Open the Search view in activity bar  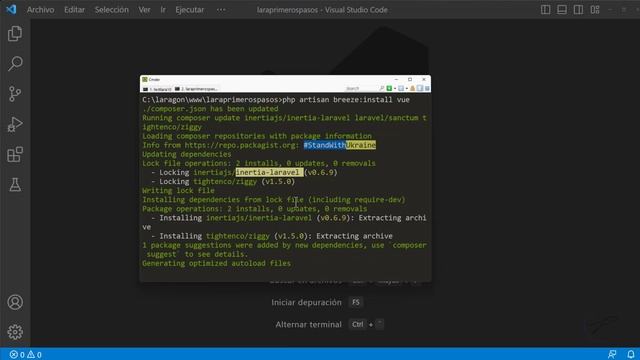[15, 64]
